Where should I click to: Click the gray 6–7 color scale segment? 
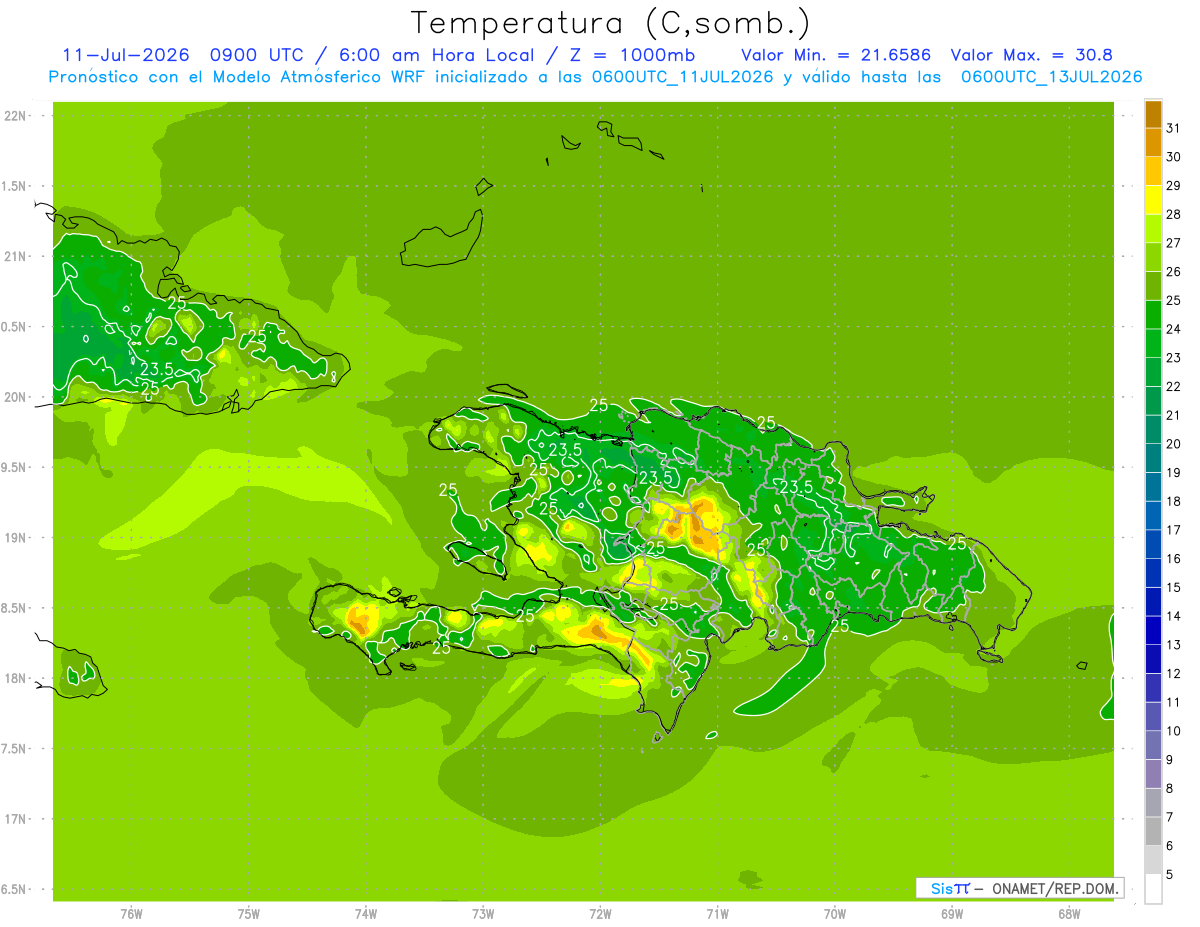1153,831
